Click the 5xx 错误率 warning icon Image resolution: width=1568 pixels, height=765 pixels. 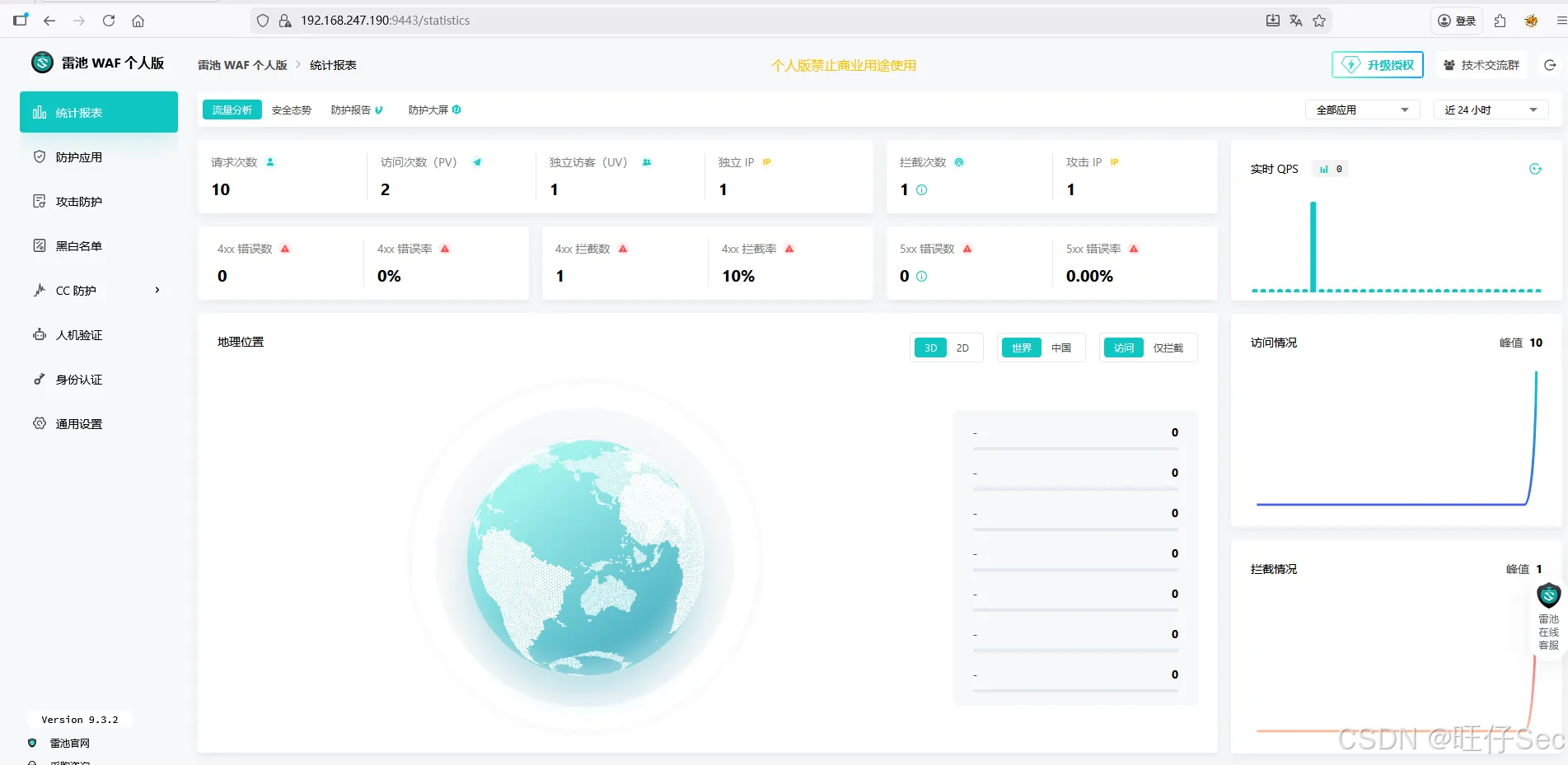coord(1134,249)
